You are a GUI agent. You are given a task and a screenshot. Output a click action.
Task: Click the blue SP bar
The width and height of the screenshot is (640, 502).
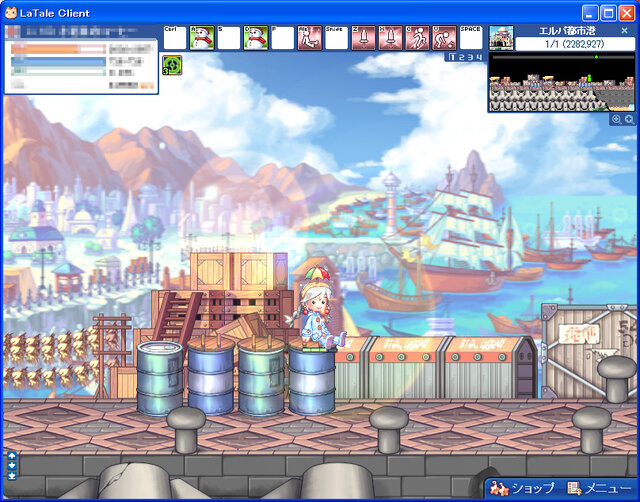58,62
